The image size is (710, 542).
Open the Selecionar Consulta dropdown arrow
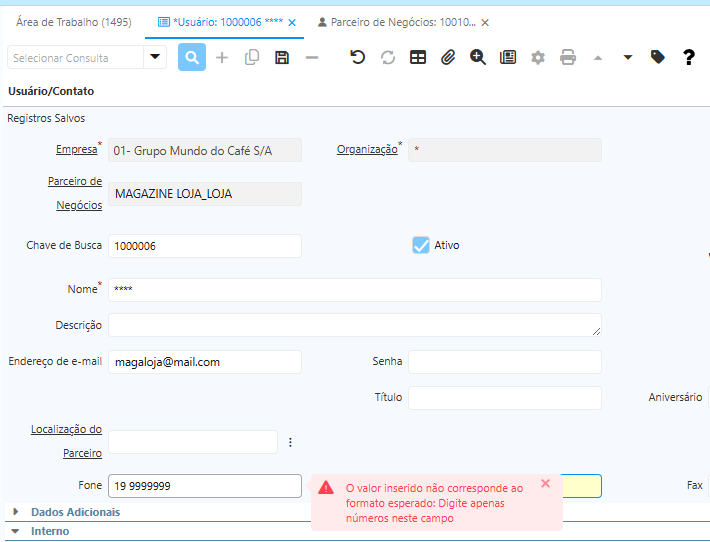(x=154, y=57)
